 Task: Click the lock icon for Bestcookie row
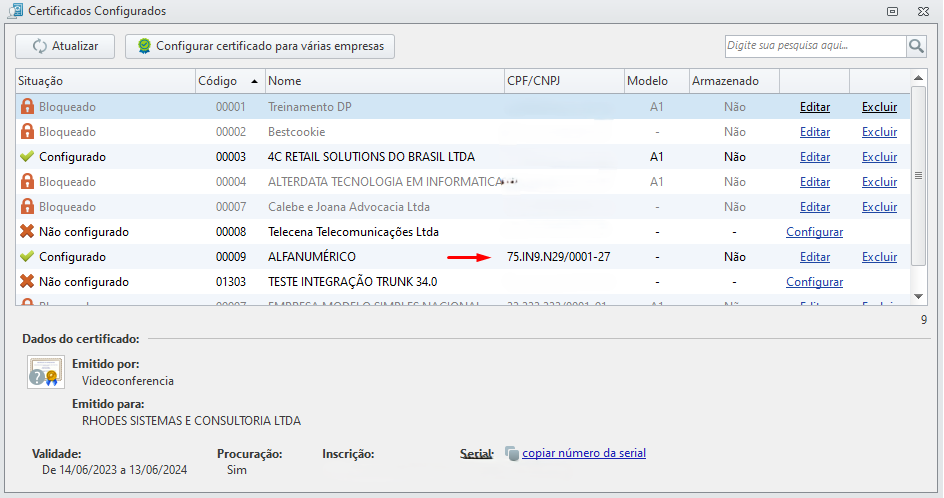point(27,131)
